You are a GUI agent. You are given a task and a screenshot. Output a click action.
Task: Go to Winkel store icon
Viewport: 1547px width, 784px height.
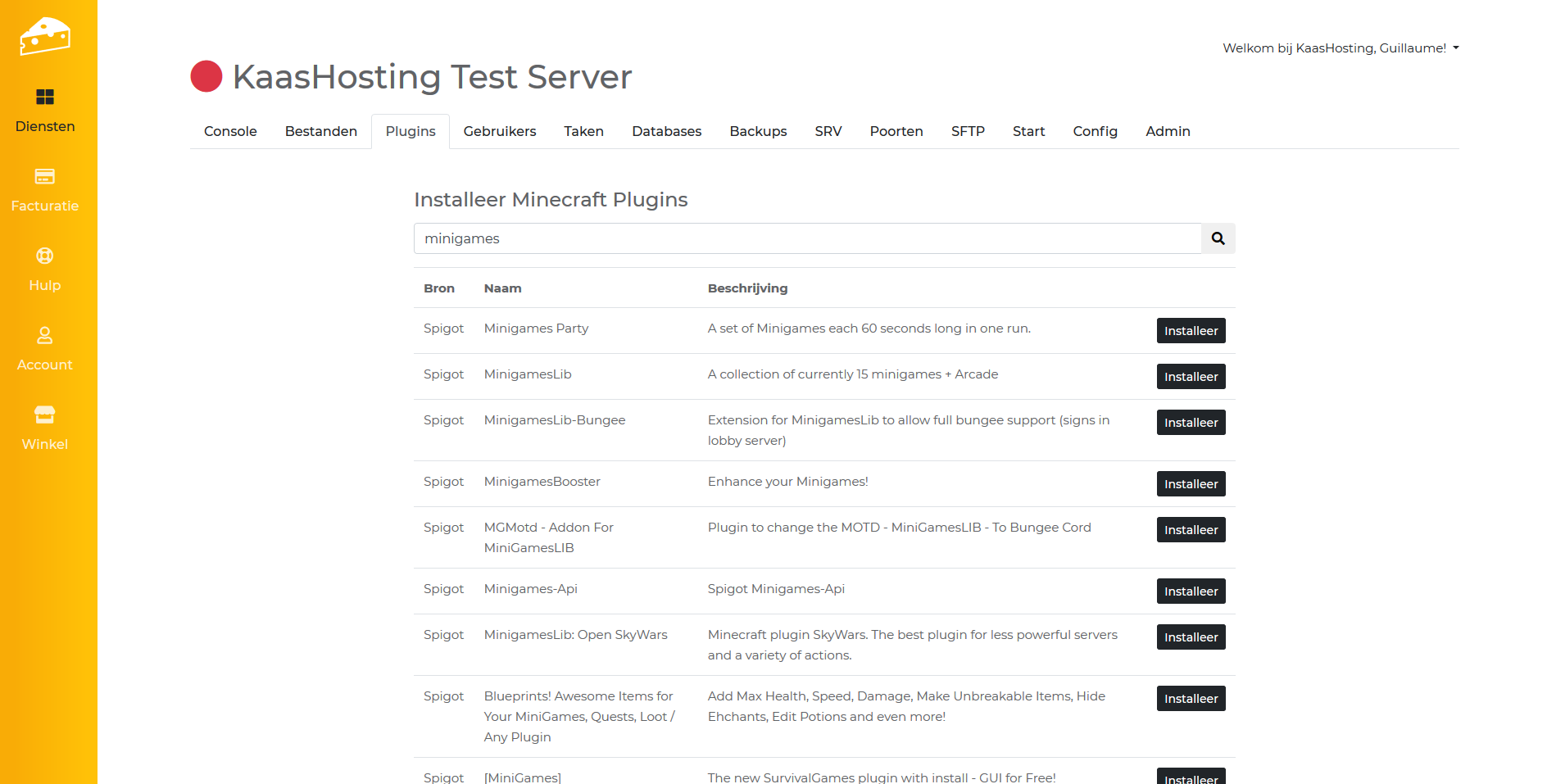[x=45, y=415]
